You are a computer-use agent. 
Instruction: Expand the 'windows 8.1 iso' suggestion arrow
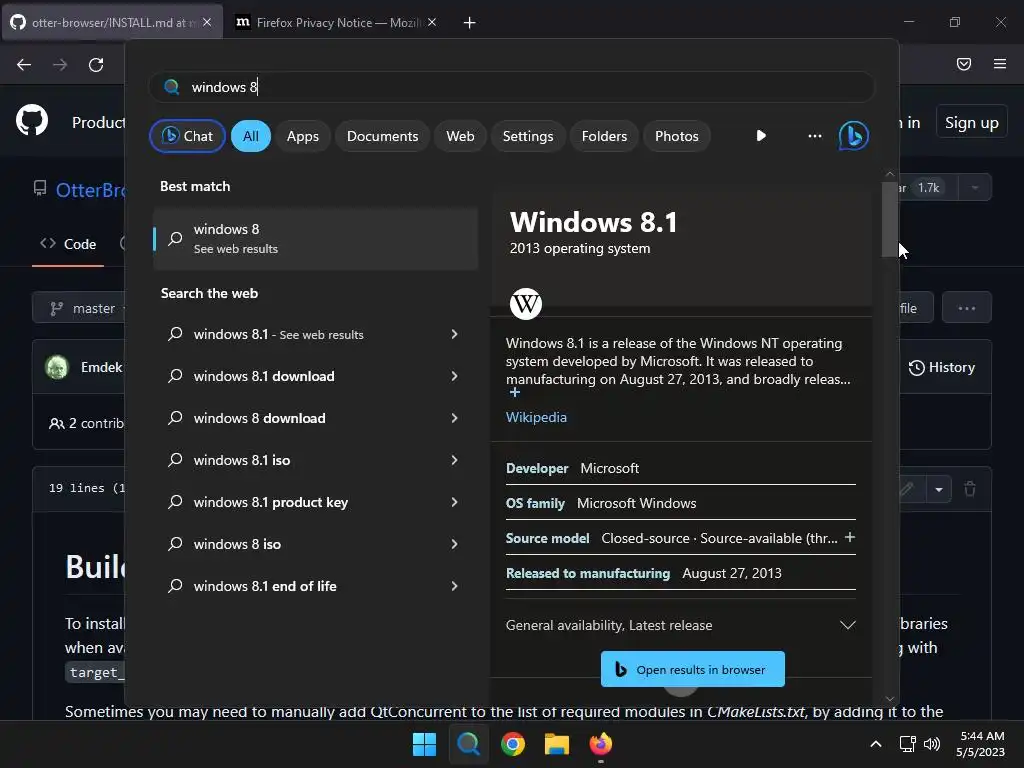(455, 460)
